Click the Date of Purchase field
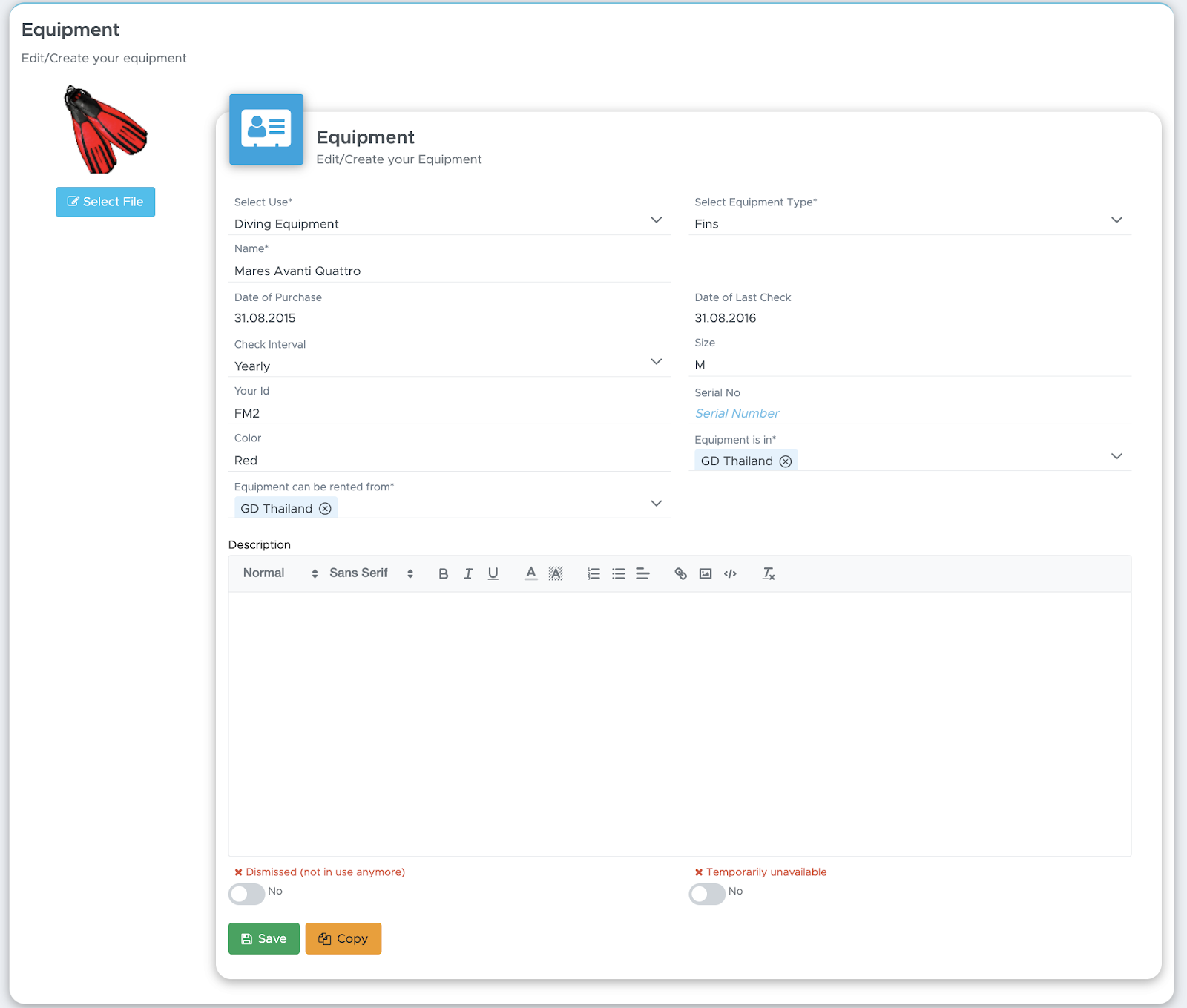Image resolution: width=1187 pixels, height=1008 pixels. [450, 318]
